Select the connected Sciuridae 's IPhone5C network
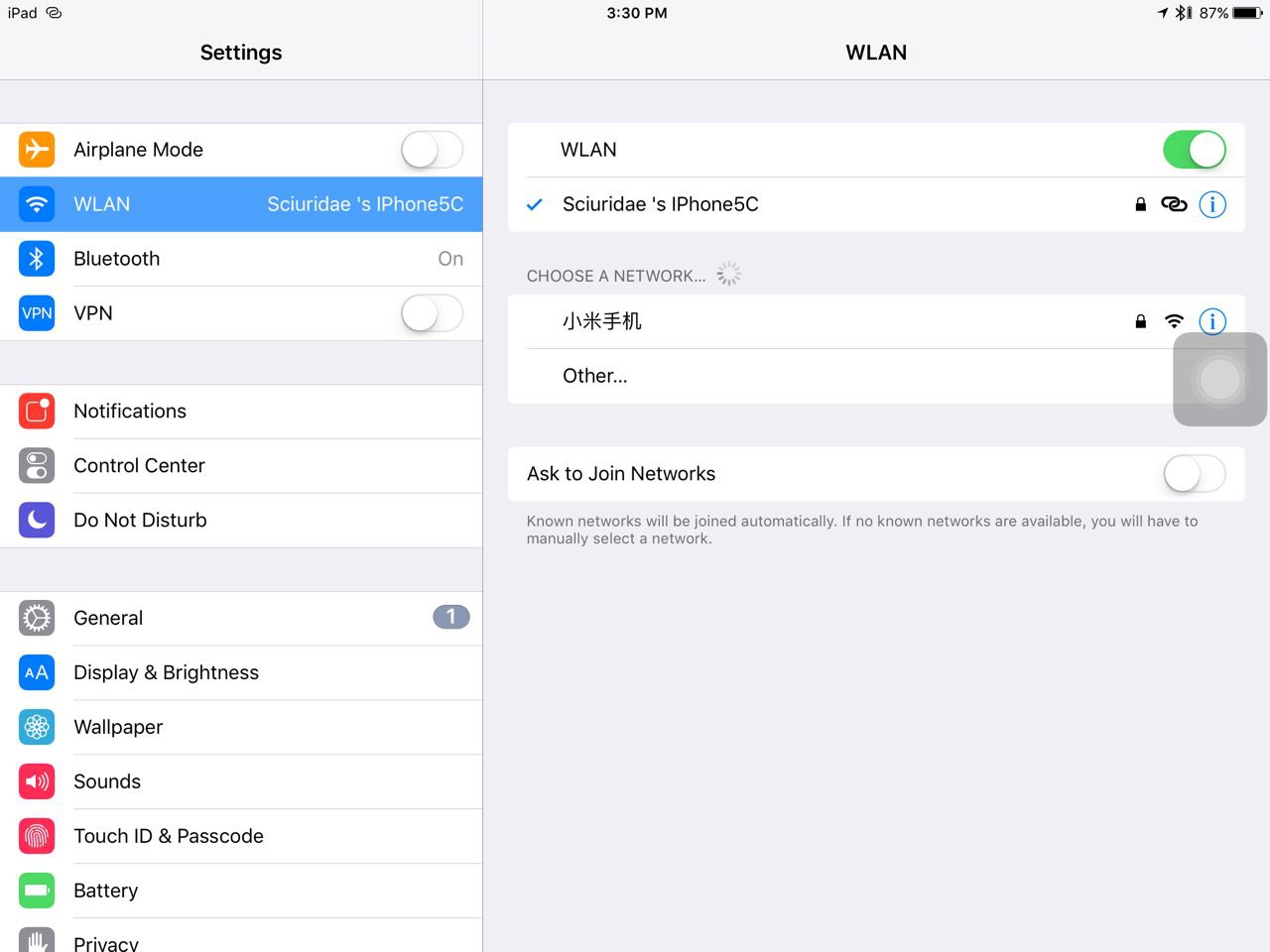The height and width of the screenshot is (952, 1270). click(x=876, y=204)
